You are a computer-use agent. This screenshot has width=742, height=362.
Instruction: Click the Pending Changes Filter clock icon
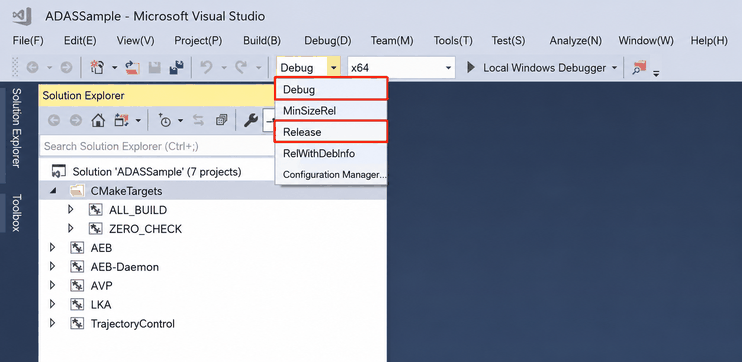(x=165, y=121)
